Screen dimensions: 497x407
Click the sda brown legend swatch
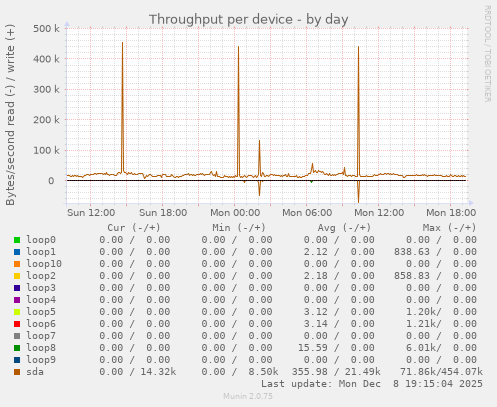[x=17, y=372]
